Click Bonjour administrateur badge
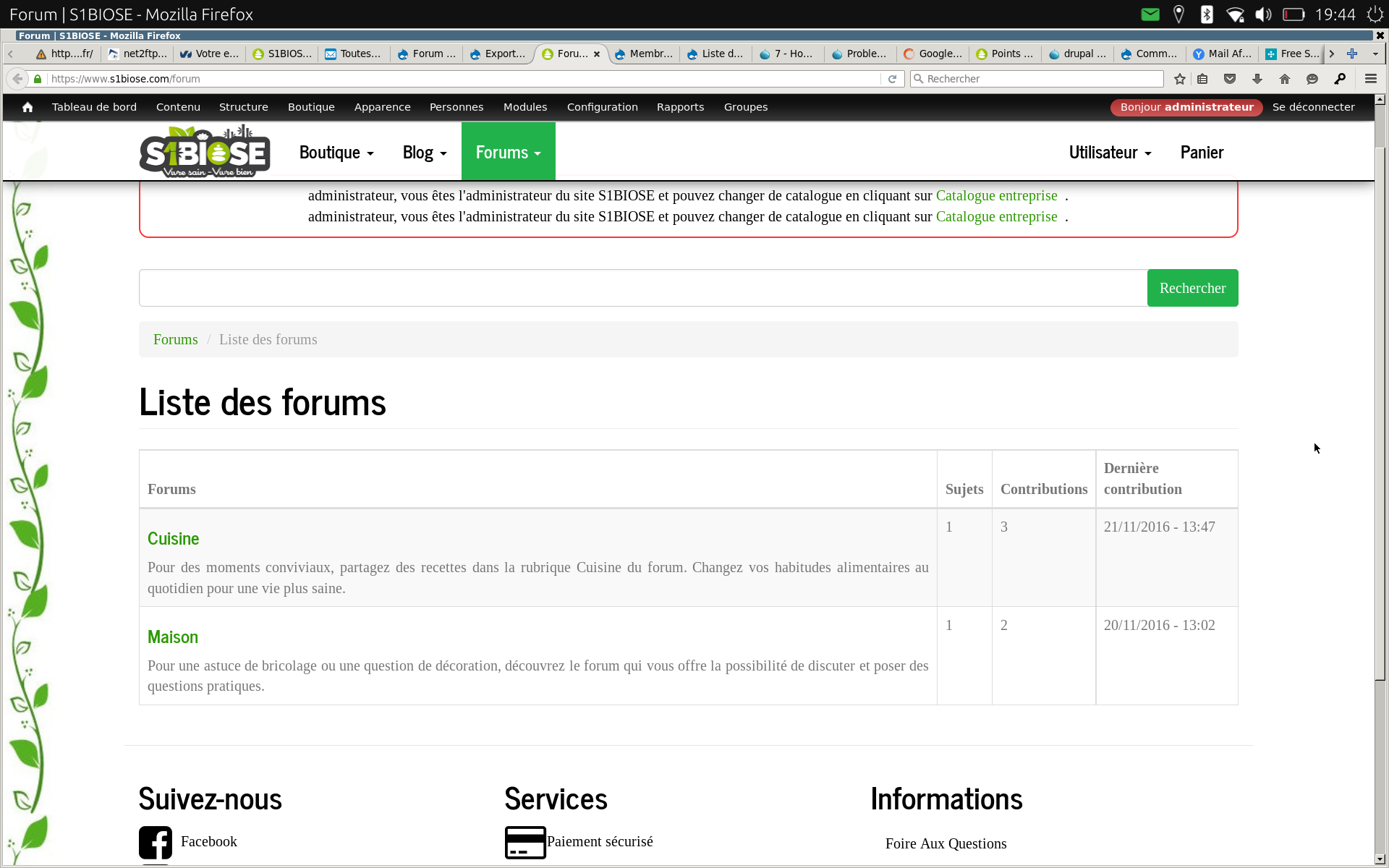The width and height of the screenshot is (1389, 868). click(x=1186, y=107)
